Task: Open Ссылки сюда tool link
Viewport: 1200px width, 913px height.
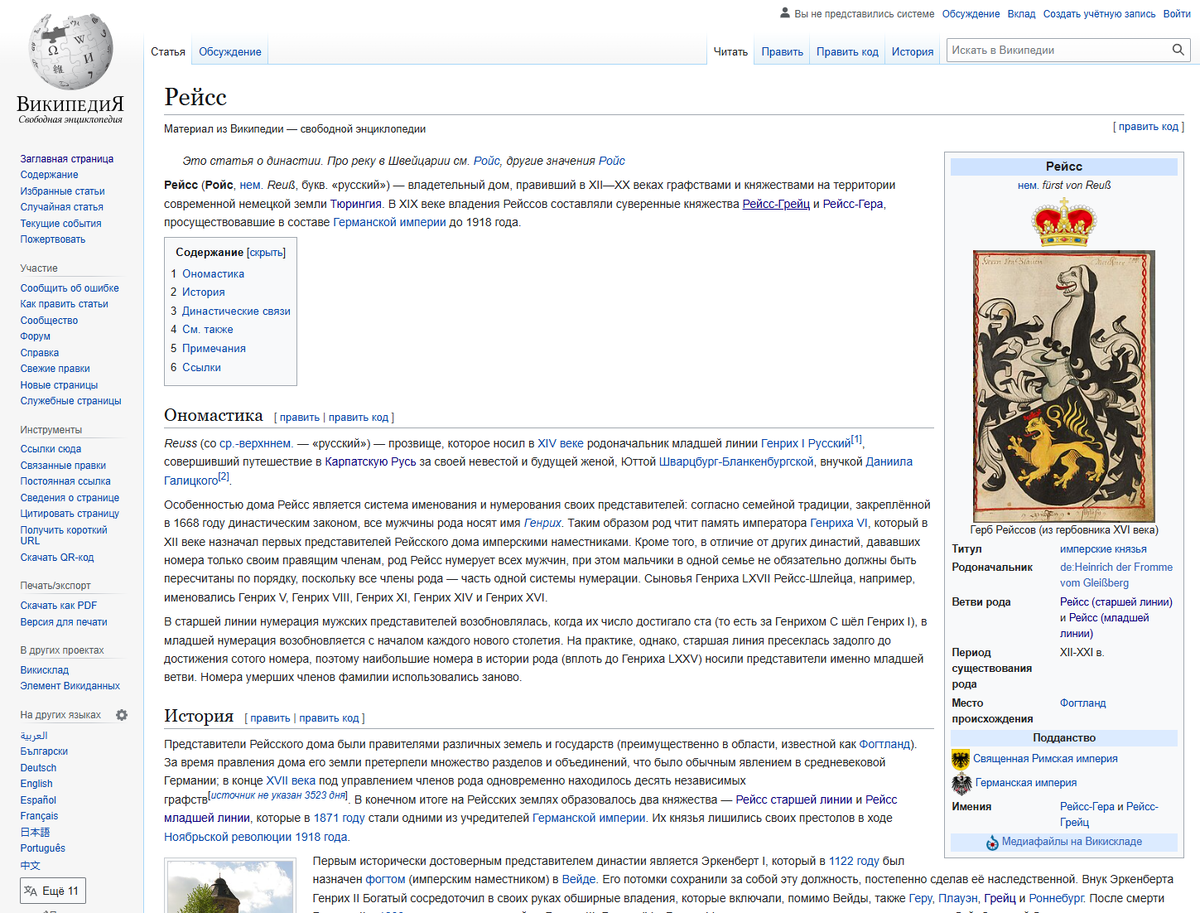Action: tap(51, 449)
